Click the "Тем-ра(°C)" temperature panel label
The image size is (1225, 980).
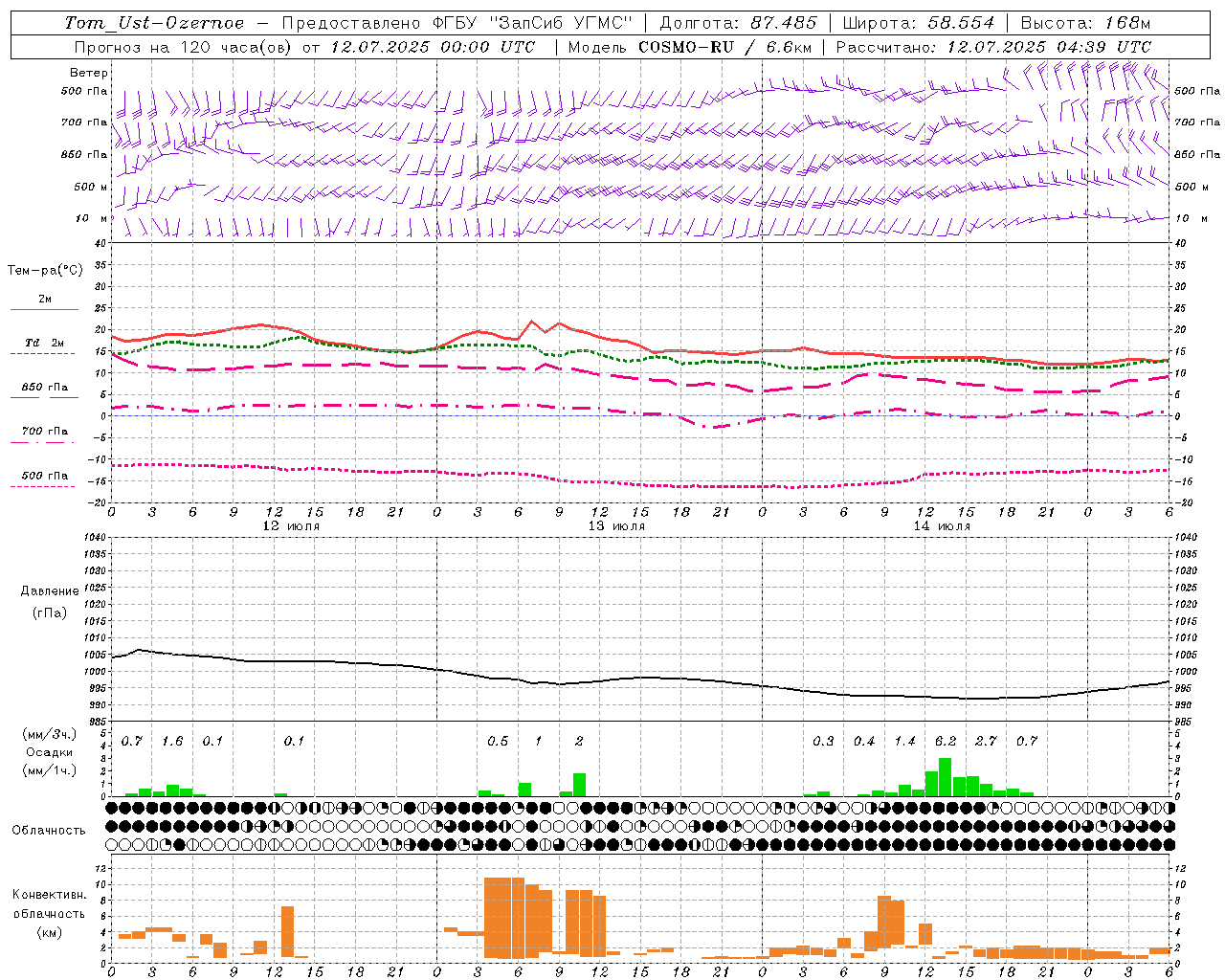click(45, 271)
